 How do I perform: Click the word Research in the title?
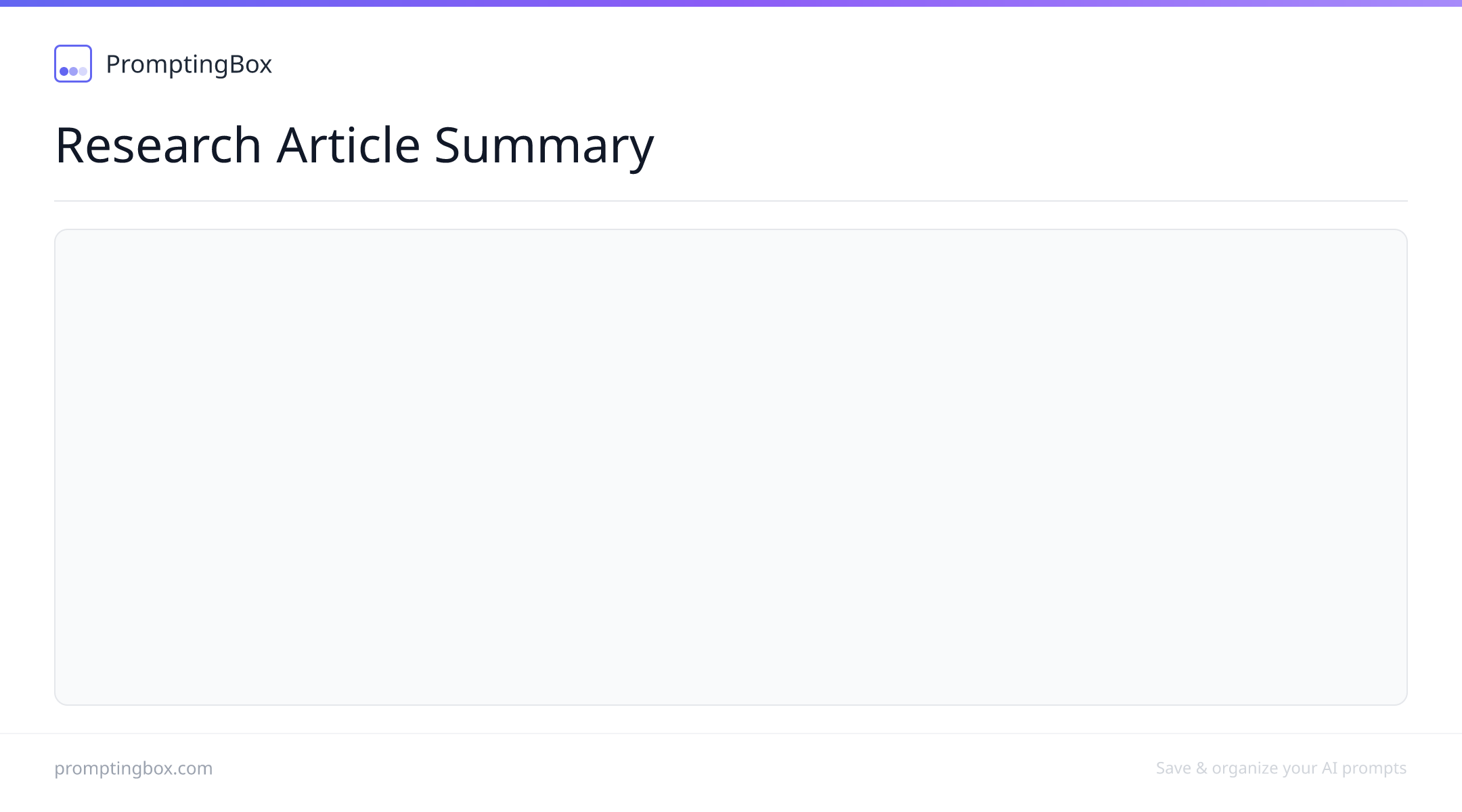(x=158, y=145)
